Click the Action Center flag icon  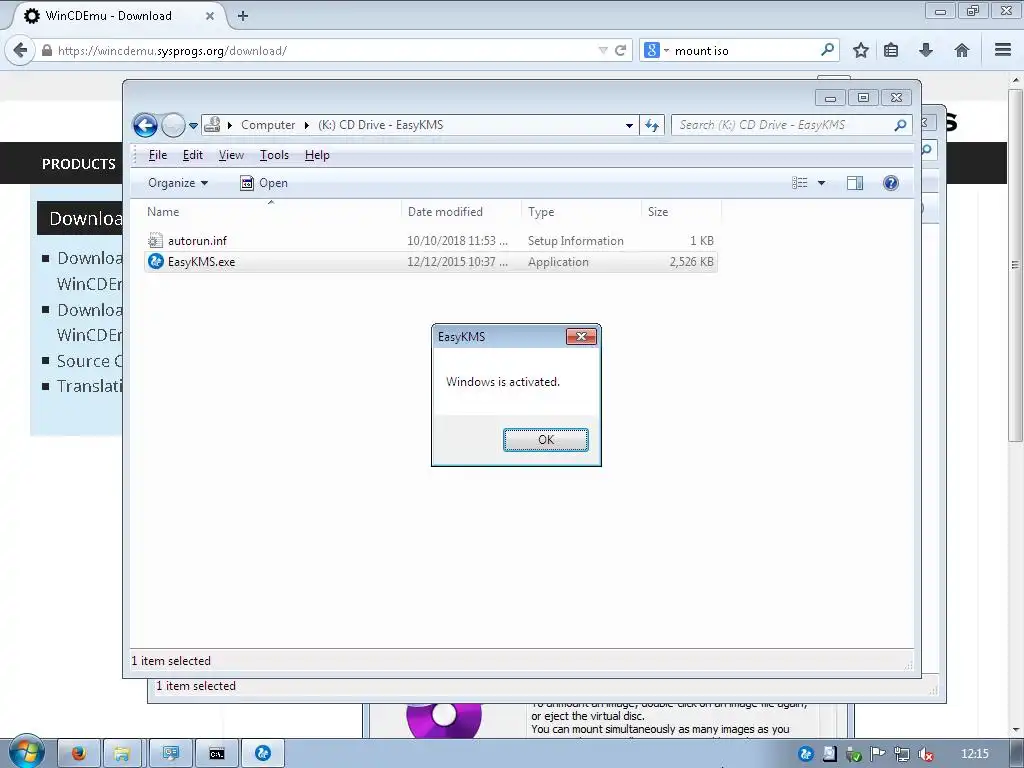tap(878, 754)
